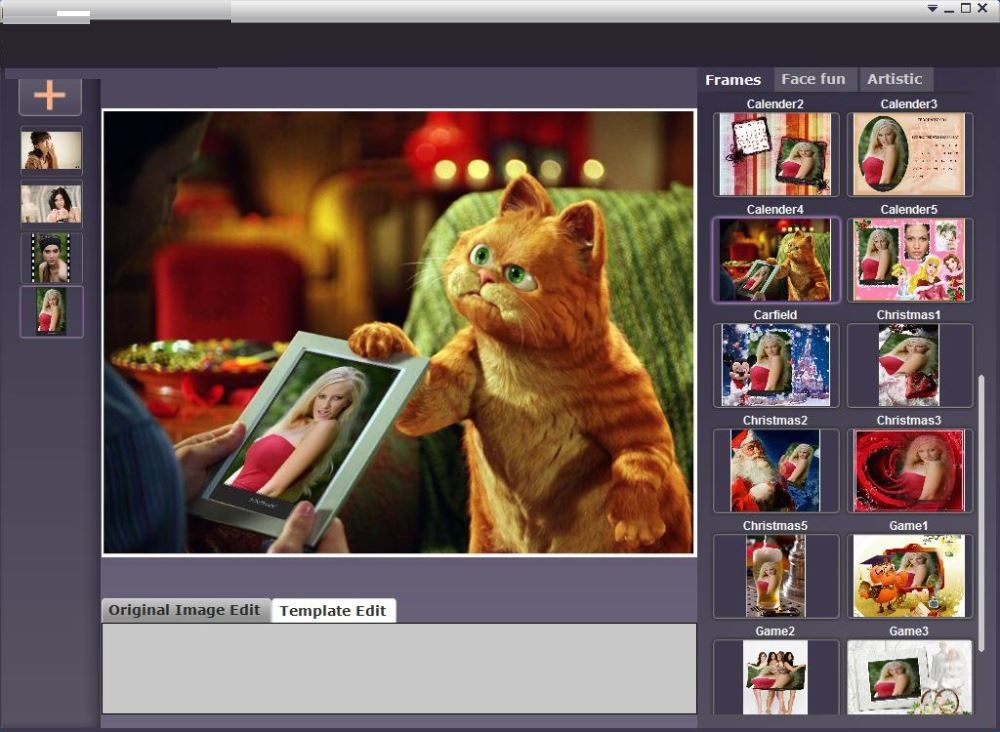Apply the Carfield frame template

pyautogui.click(x=776, y=365)
